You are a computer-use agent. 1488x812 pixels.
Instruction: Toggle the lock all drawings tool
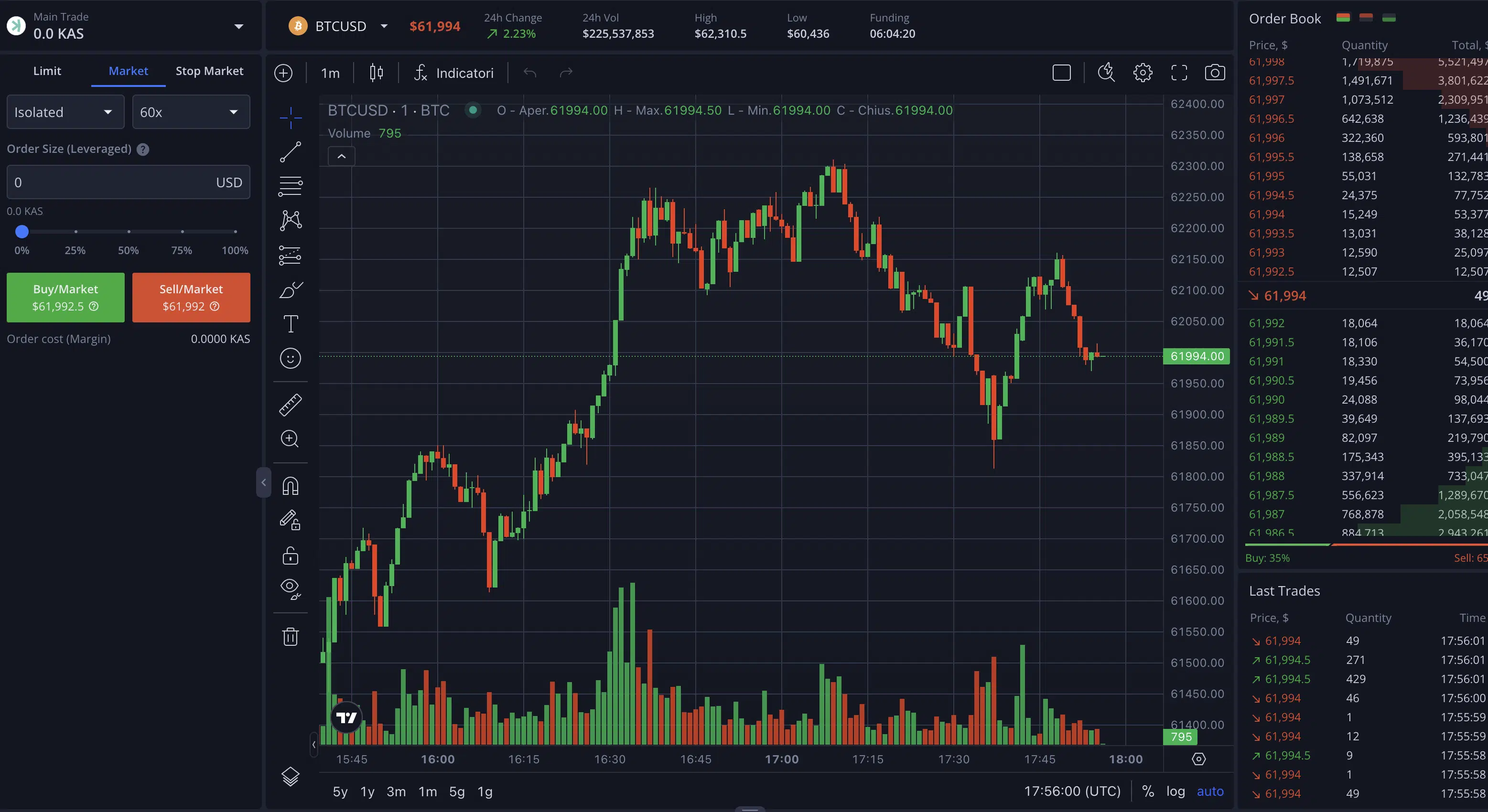click(x=291, y=556)
